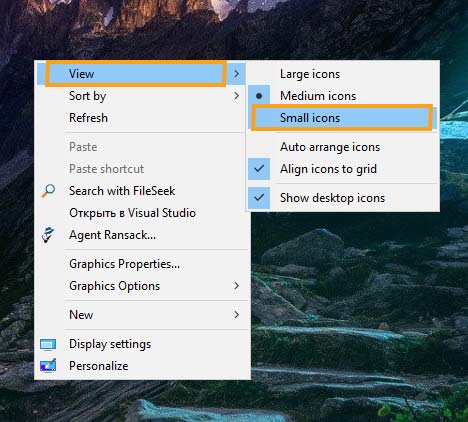This screenshot has height=422, width=468.
Task: Click the Agent Ransack detective icon
Action: (x=48, y=235)
